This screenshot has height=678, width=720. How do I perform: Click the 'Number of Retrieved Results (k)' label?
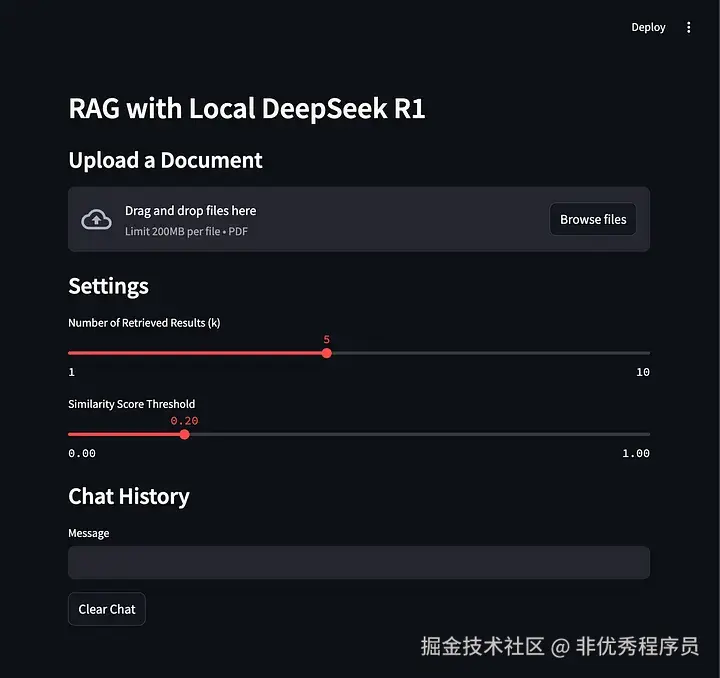(144, 323)
